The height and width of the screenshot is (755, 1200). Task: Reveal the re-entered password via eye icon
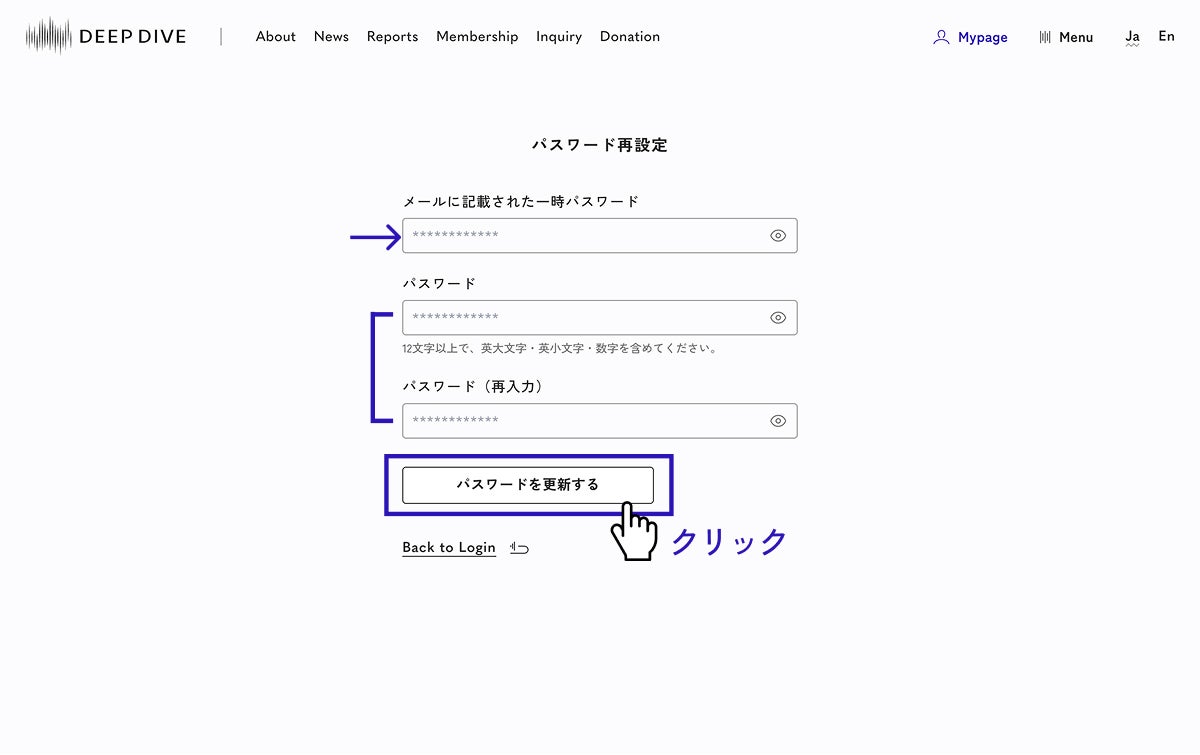pos(778,421)
